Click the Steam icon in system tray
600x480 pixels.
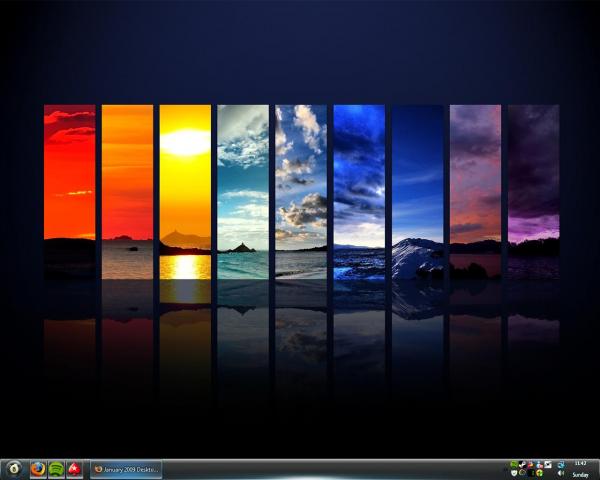pos(522,464)
